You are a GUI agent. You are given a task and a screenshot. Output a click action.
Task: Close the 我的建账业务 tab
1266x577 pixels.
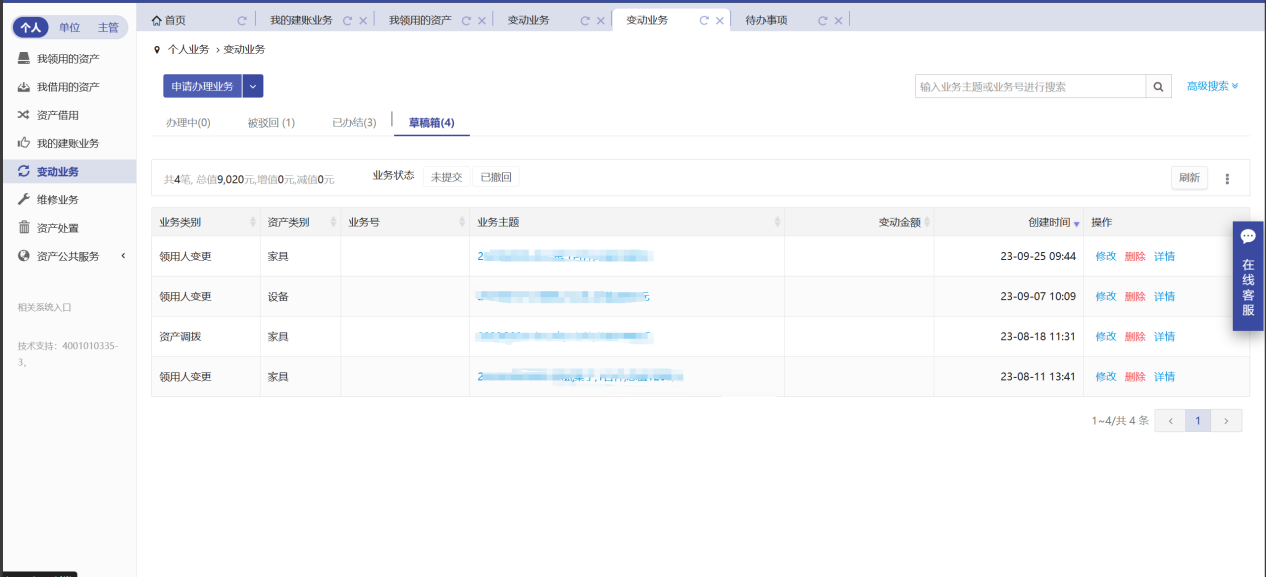362,20
